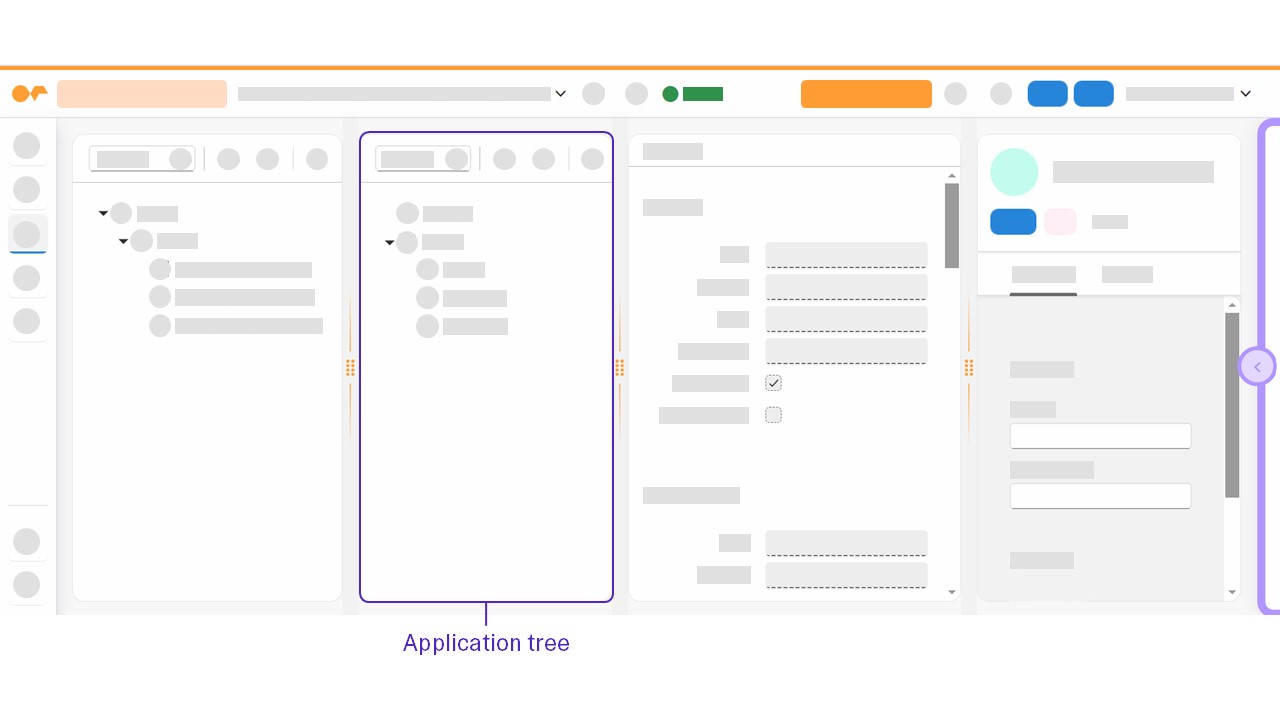Image resolution: width=1280 pixels, height=720 pixels.
Task: Click the search icon in the leftmost tree panel
Action: pyautogui.click(x=181, y=158)
